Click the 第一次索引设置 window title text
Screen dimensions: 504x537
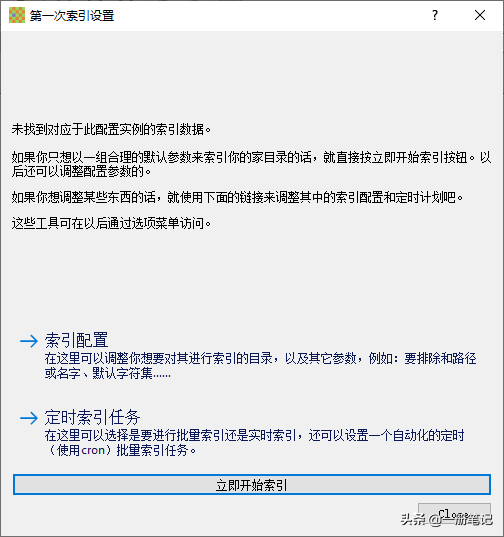tap(72, 16)
